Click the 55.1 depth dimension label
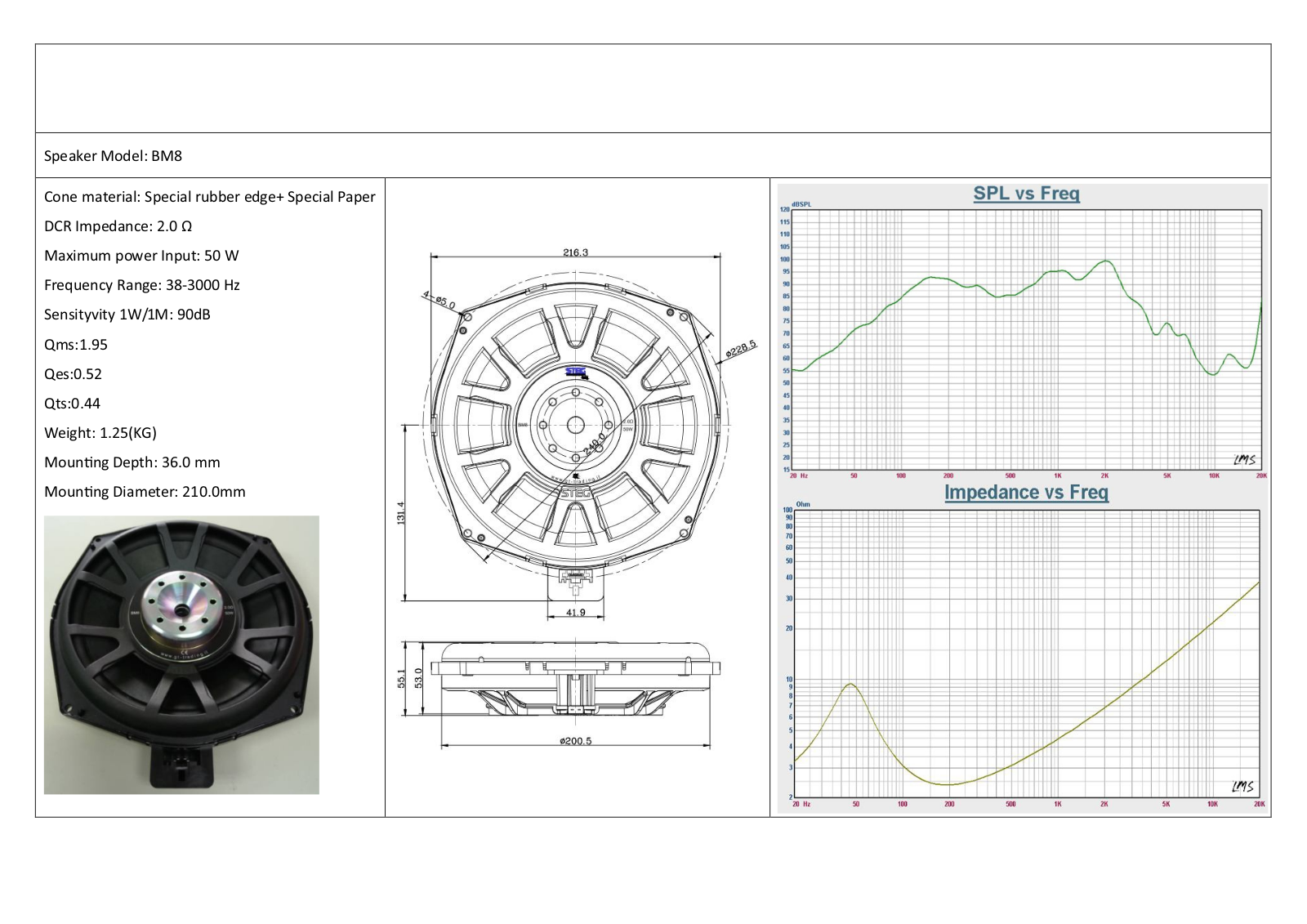 click(401, 678)
